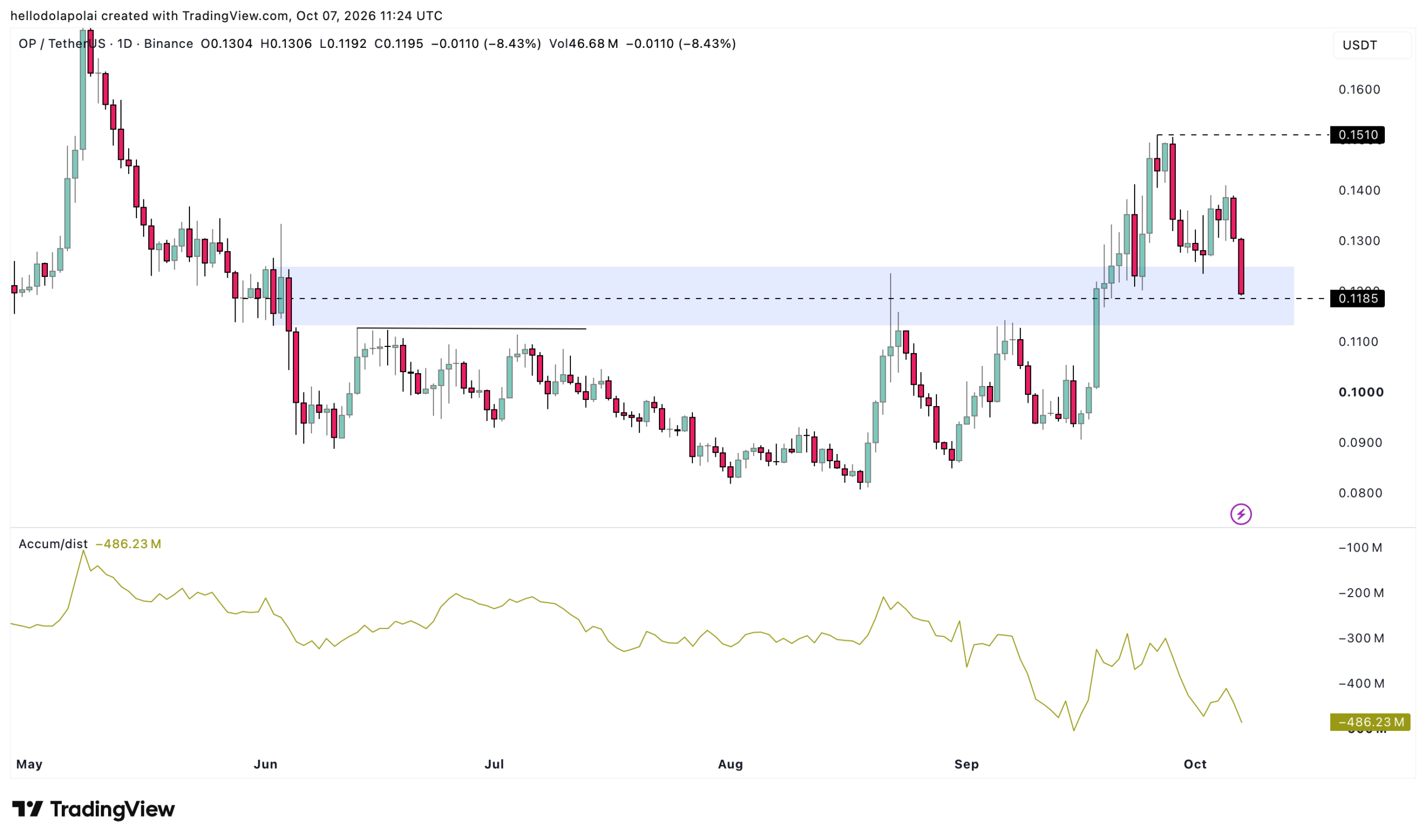The width and height of the screenshot is (1426, 840).
Task: Click the Accum/dist indicator title
Action: click(53, 544)
